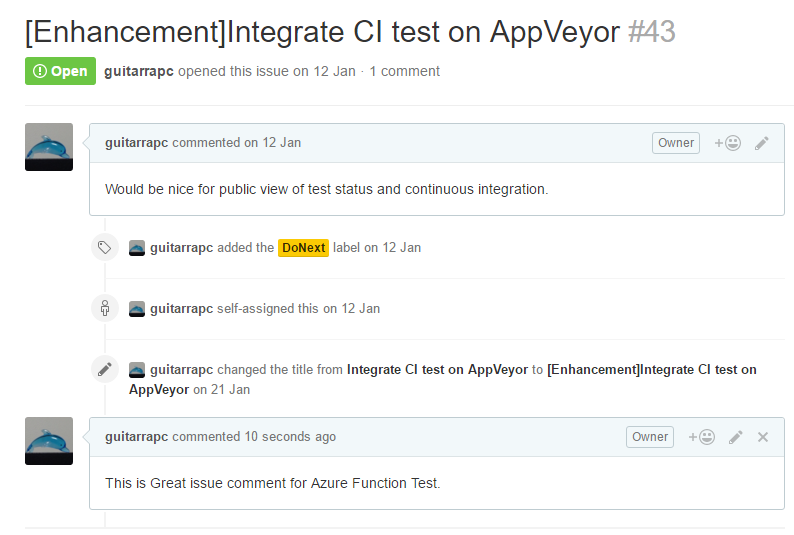Click the title-changed pencil event icon
Viewport: 794px width, 535px height.
(x=105, y=369)
